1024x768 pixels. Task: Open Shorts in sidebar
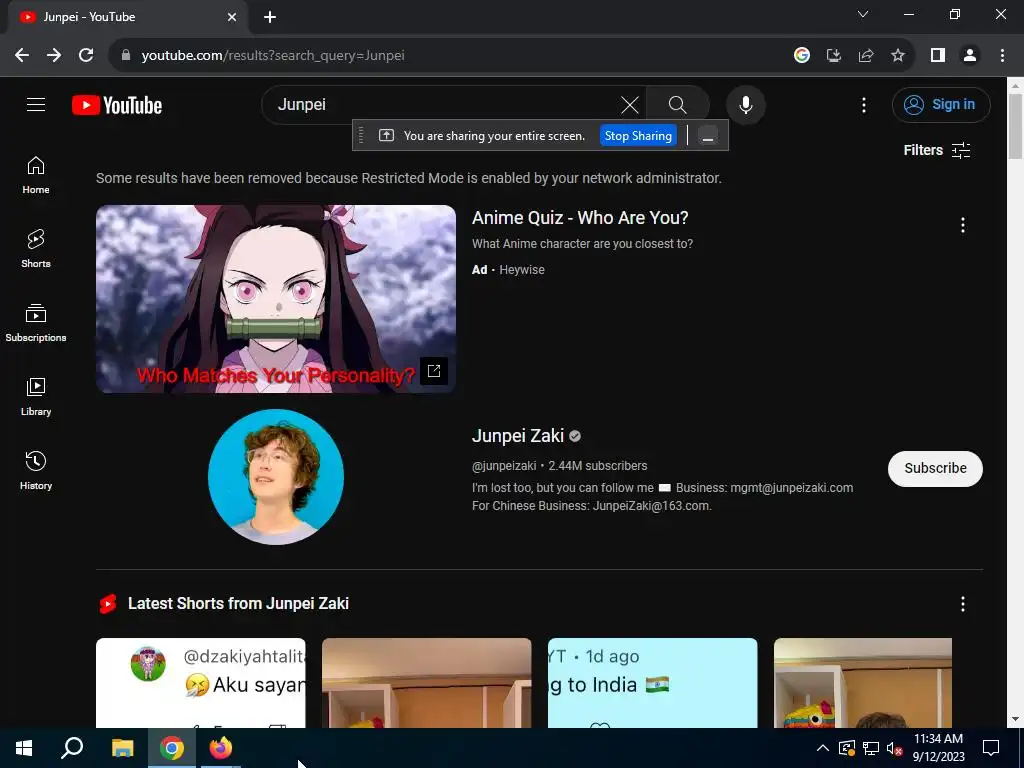(36, 249)
